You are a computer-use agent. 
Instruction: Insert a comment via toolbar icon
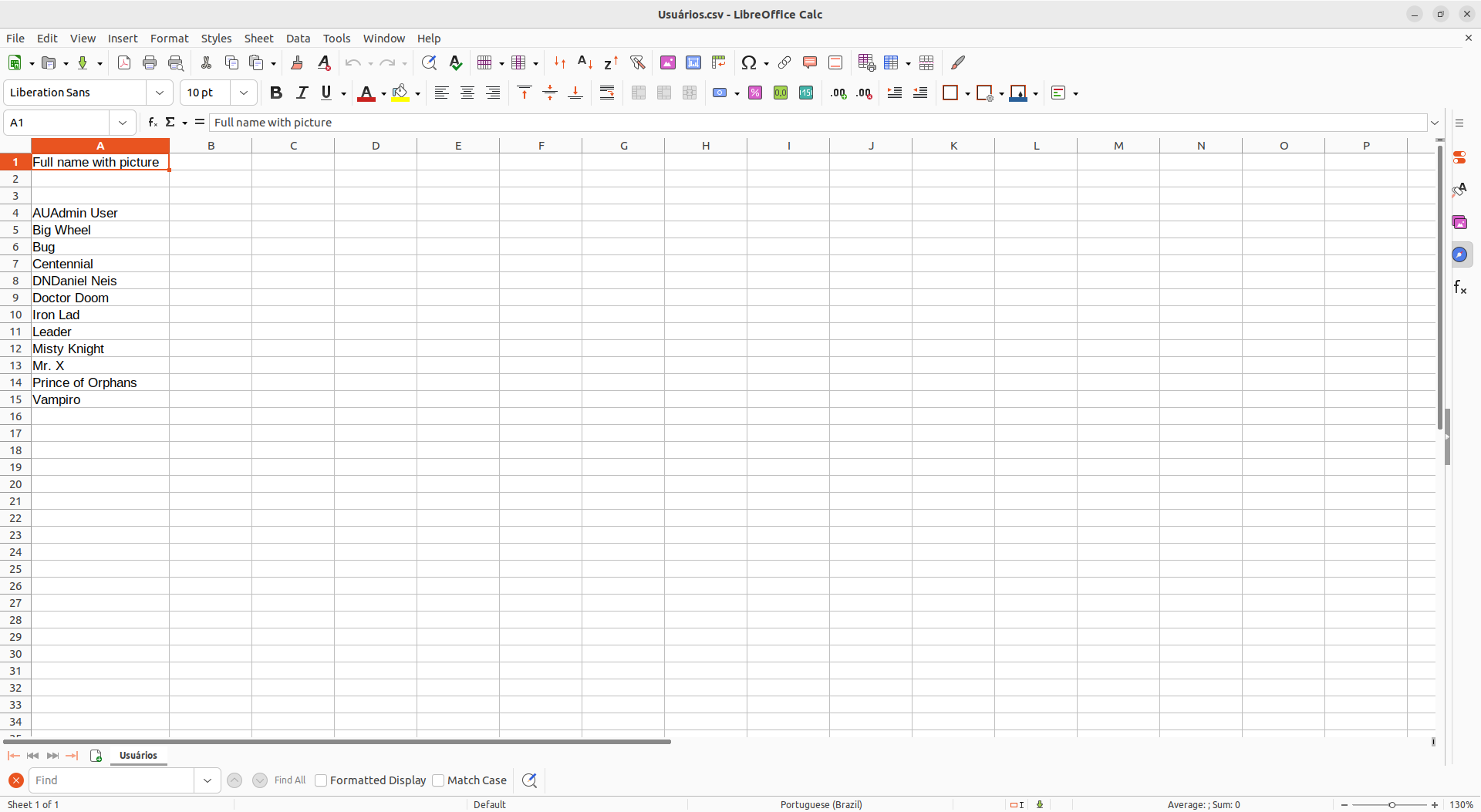810,63
